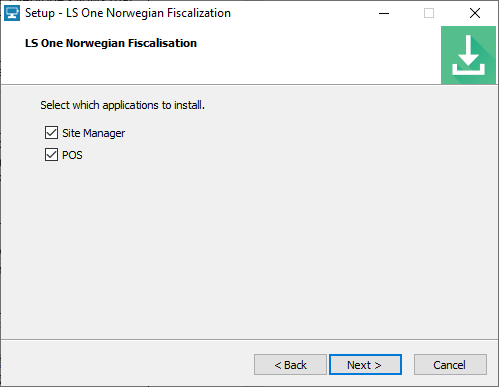The image size is (499, 387).
Task: Click the 'Select which applications to install' text
Action: click(x=122, y=105)
